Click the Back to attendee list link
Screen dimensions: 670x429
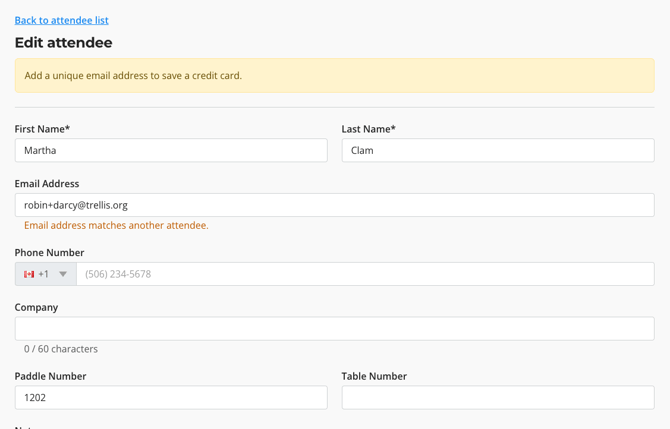61,20
